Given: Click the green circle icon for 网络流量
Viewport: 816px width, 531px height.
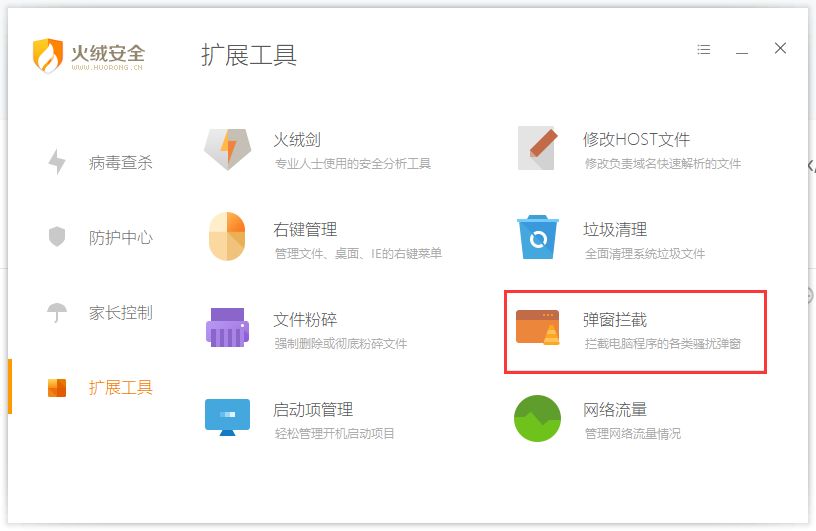Looking at the screenshot, I should 538,418.
